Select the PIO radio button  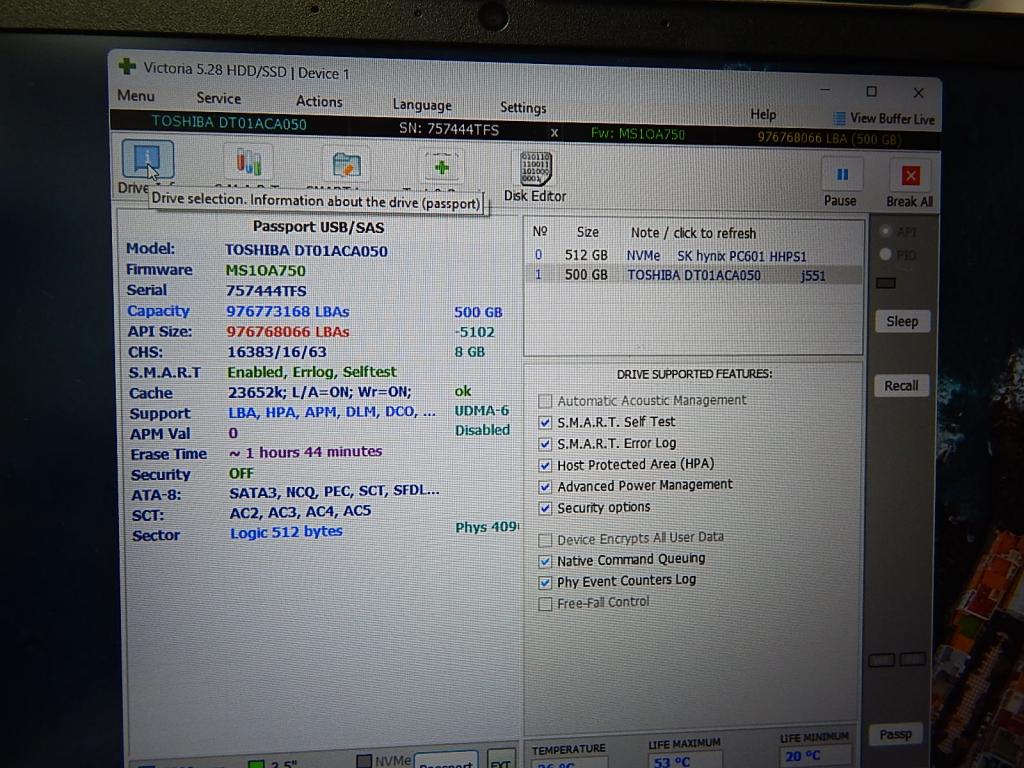(x=886, y=254)
